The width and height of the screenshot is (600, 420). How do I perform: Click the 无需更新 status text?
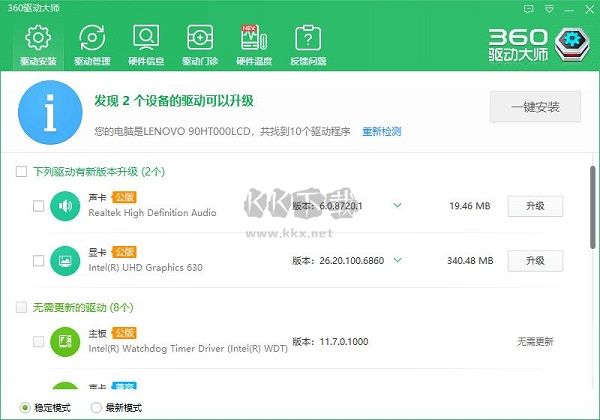[x=535, y=342]
